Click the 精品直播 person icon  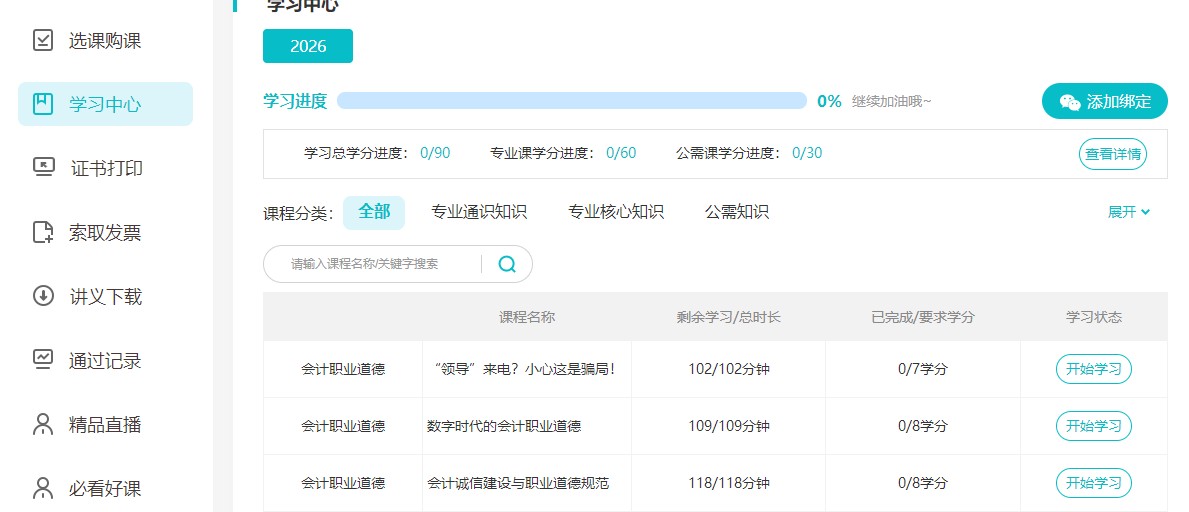pos(43,424)
